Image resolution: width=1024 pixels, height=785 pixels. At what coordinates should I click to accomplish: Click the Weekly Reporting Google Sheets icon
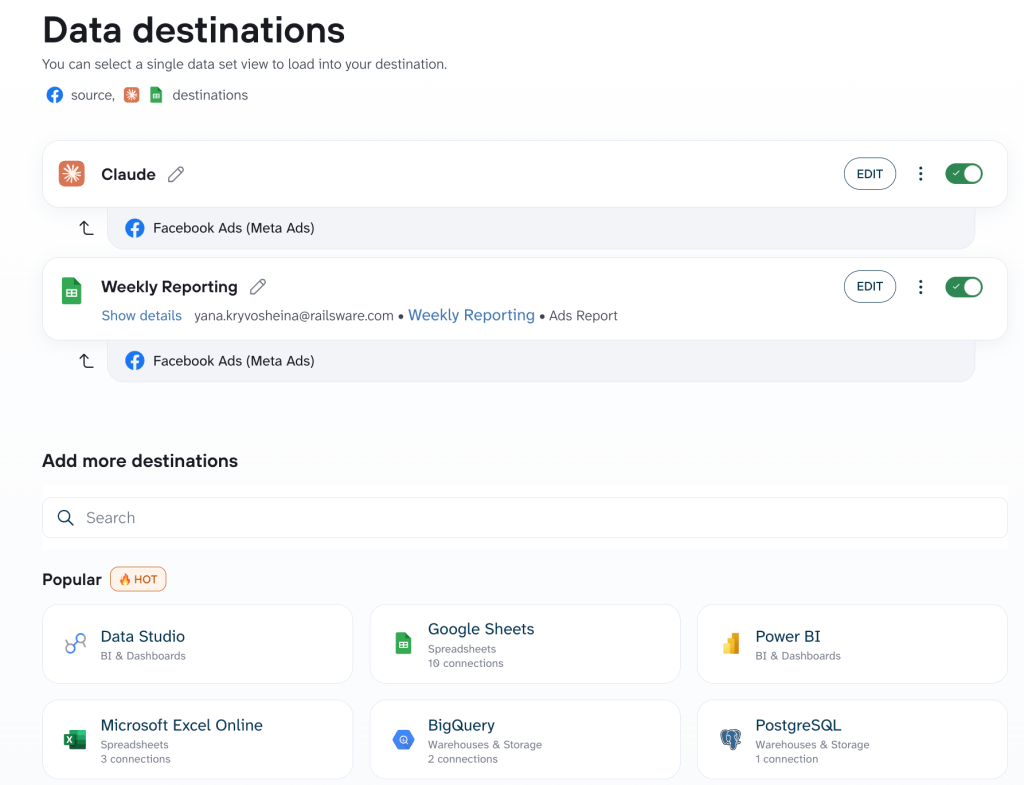[x=72, y=291]
